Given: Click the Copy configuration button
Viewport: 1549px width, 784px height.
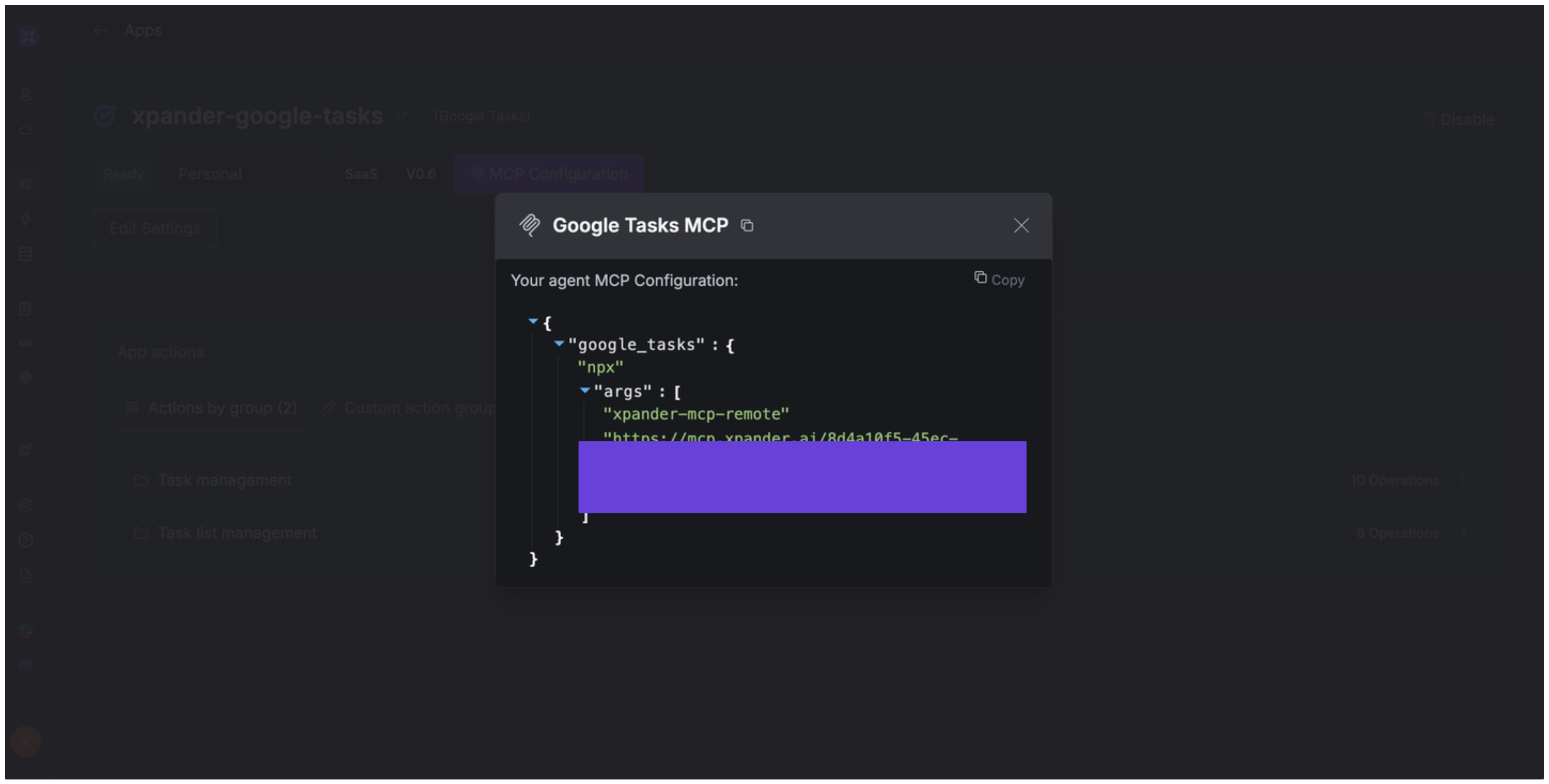Looking at the screenshot, I should (x=999, y=279).
